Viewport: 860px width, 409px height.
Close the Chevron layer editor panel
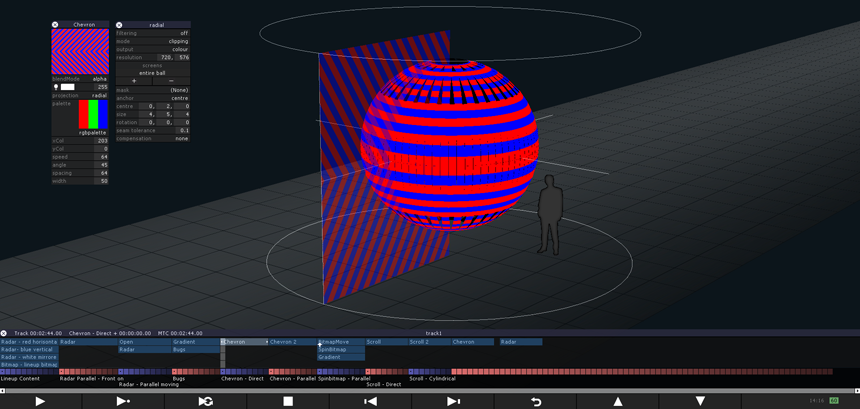coord(55,25)
